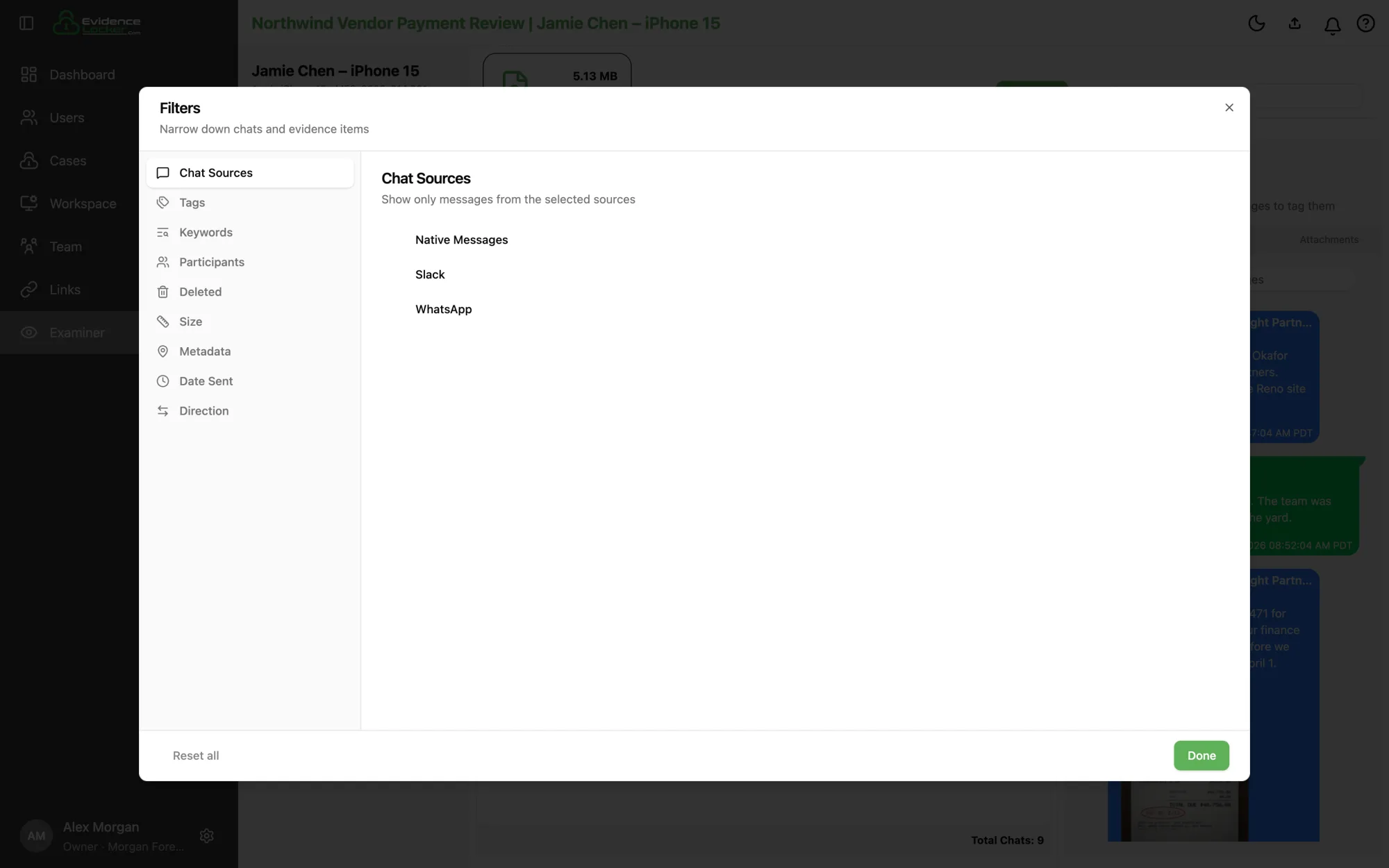Collapse the sidebar with the panel icon
This screenshot has height=868, width=1389.
[x=26, y=23]
